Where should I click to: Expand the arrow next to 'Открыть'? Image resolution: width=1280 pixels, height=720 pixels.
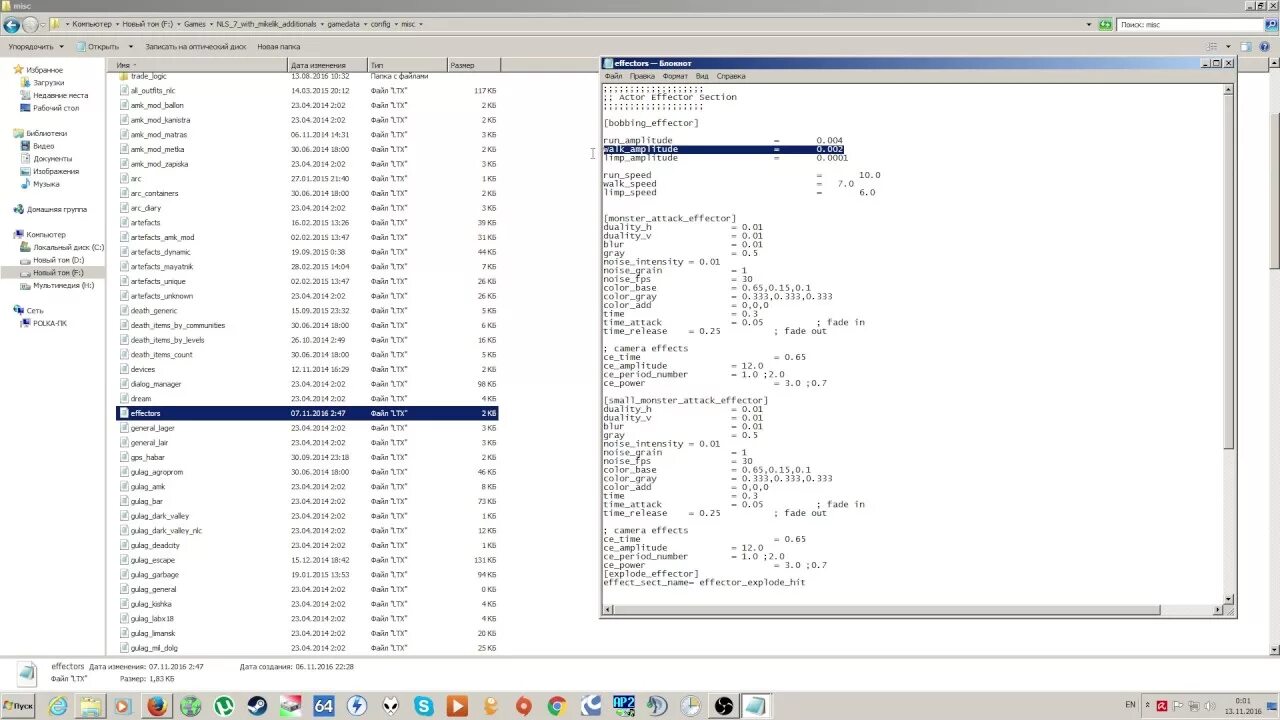tap(130, 46)
